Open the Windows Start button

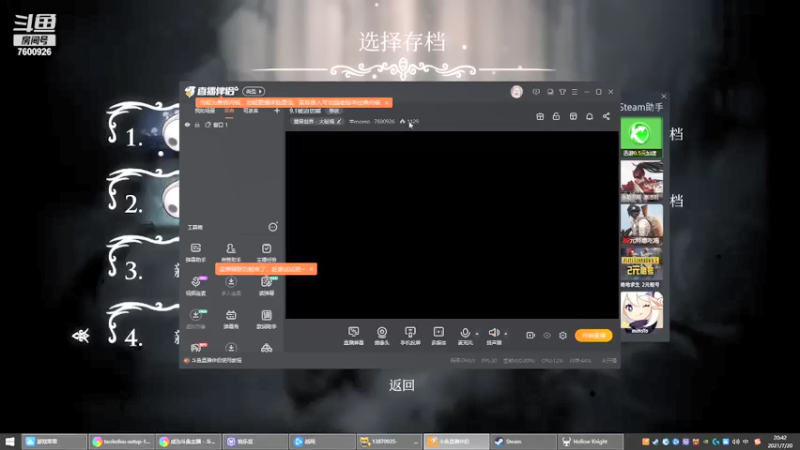click(10, 441)
